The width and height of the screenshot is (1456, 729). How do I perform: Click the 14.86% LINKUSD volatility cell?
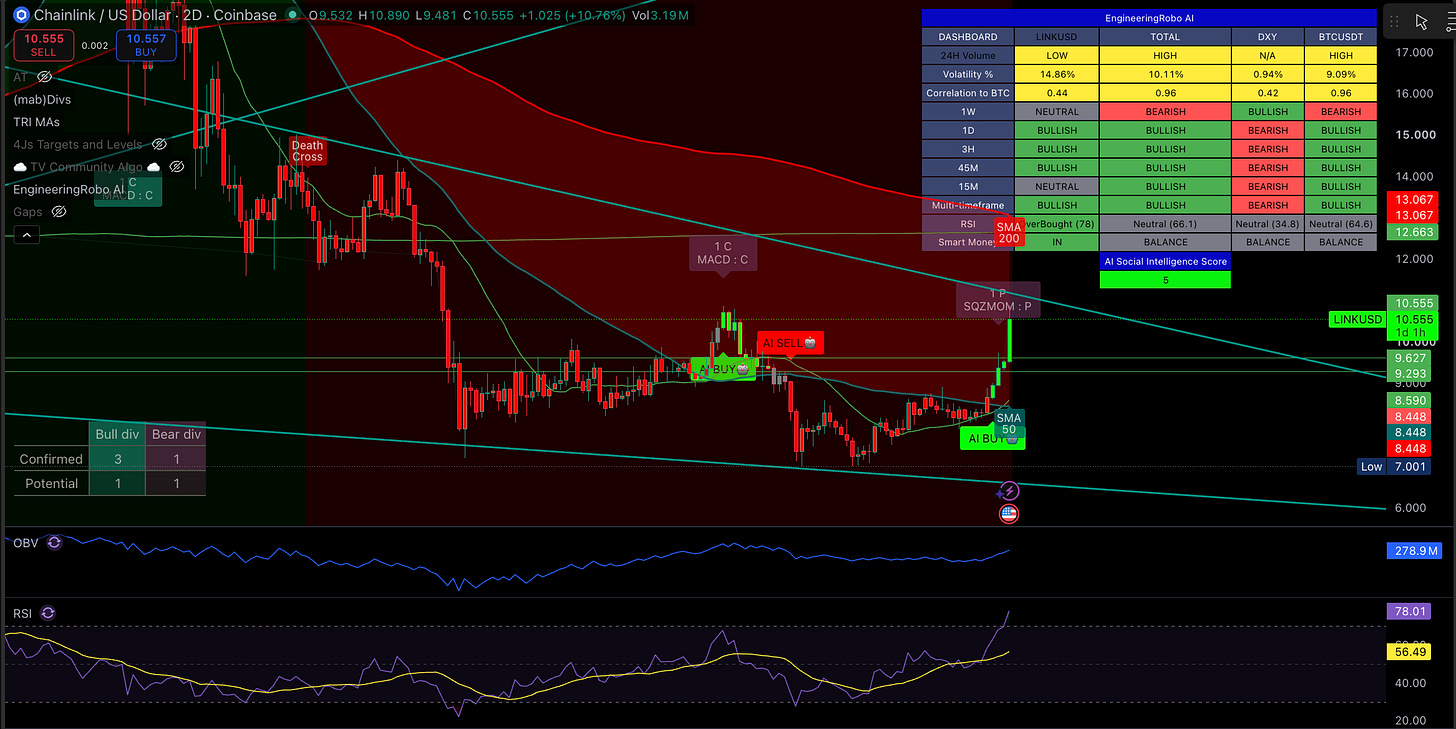1057,74
